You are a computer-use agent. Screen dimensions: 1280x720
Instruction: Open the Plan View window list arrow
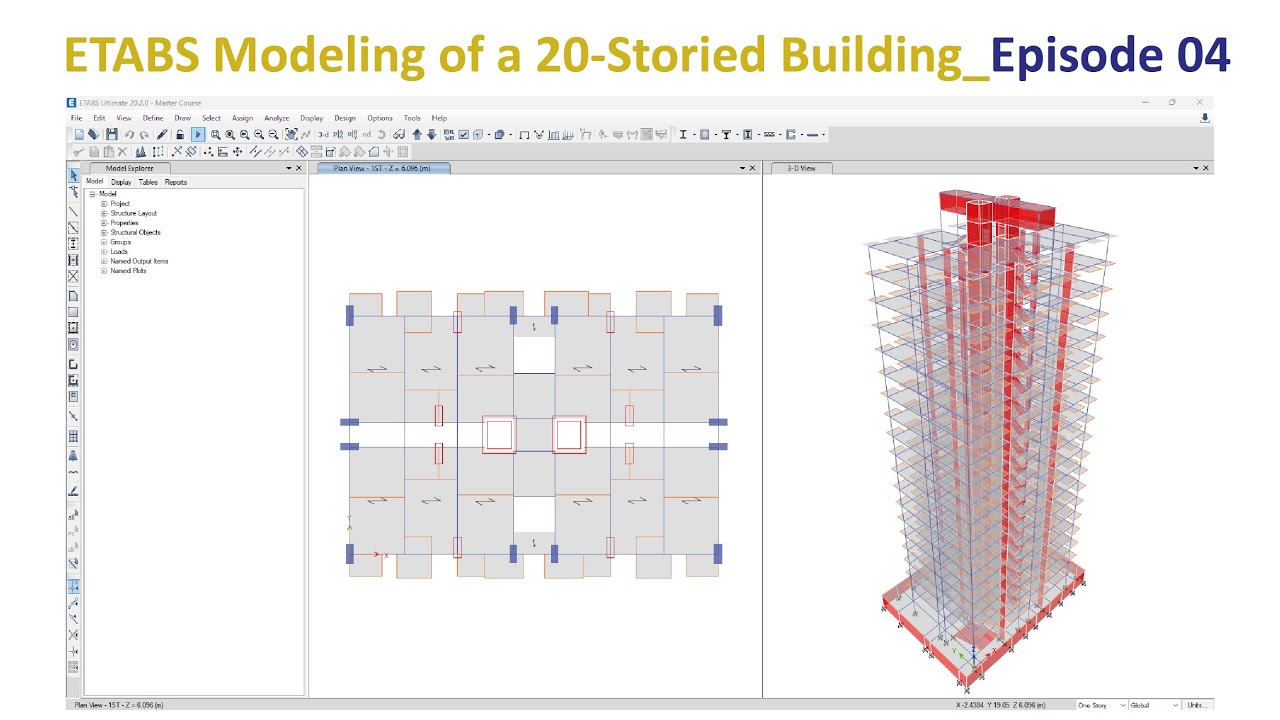(742, 168)
